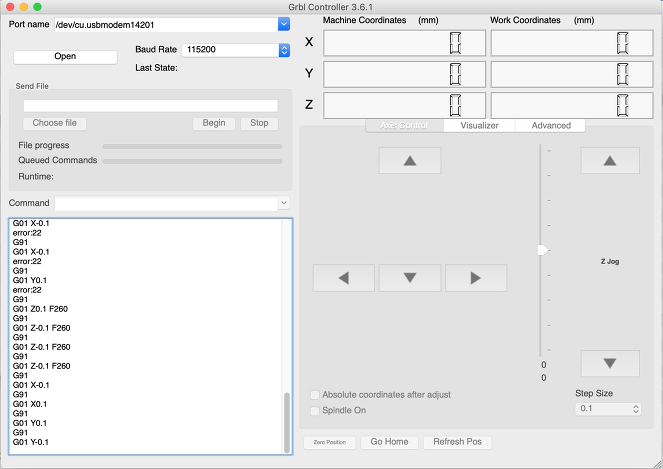Click the Choose file button
Viewport: 663px width, 469px height.
(55, 123)
